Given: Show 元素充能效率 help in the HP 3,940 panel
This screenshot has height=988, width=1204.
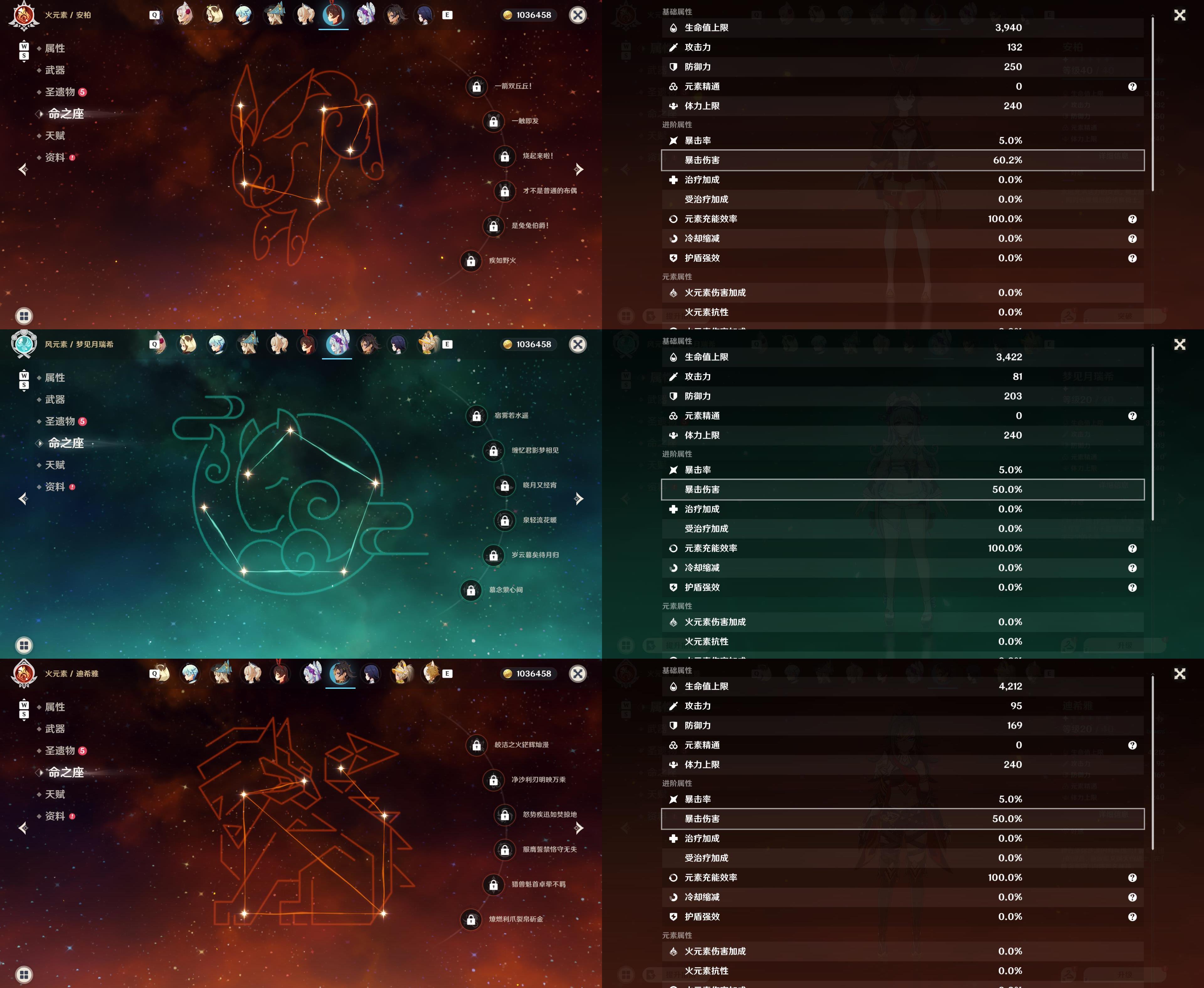Looking at the screenshot, I should point(1132,219).
